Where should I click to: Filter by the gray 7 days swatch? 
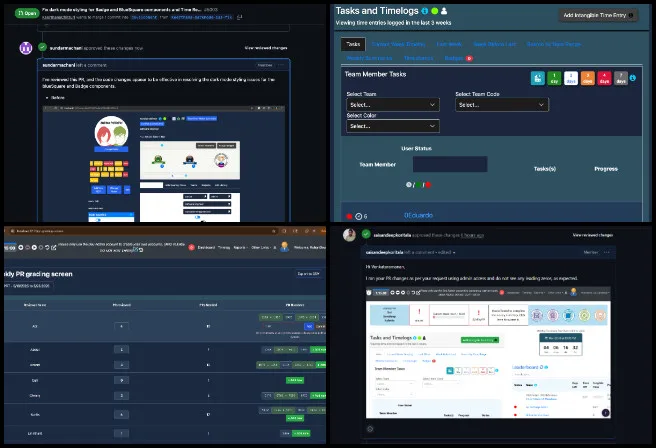(621, 78)
